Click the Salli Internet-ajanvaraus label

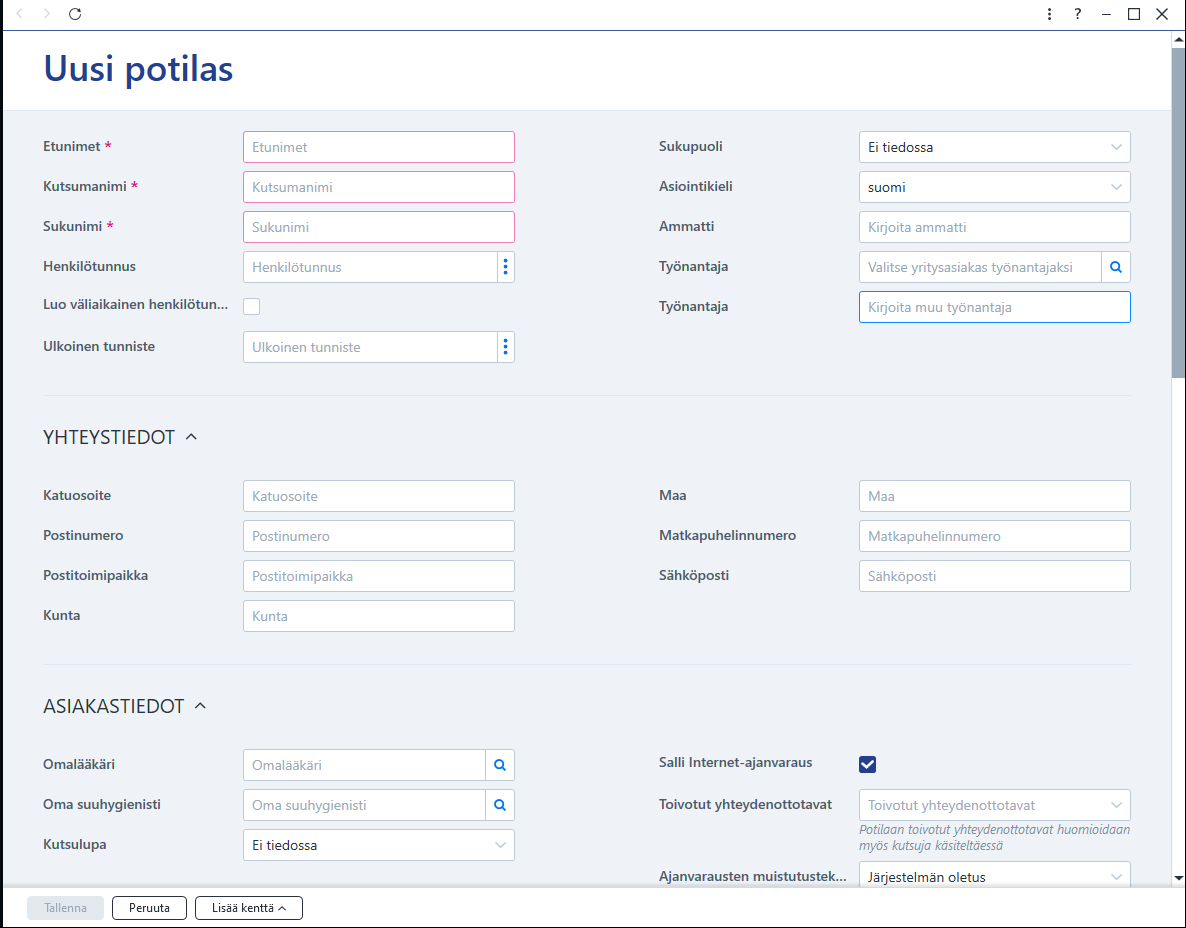click(x=735, y=762)
